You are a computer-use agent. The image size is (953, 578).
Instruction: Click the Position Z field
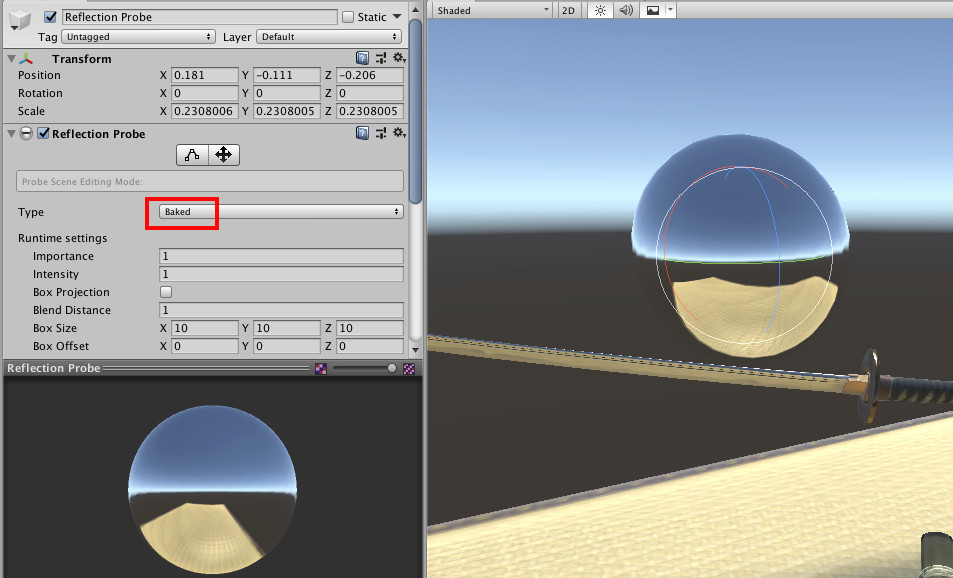click(370, 75)
